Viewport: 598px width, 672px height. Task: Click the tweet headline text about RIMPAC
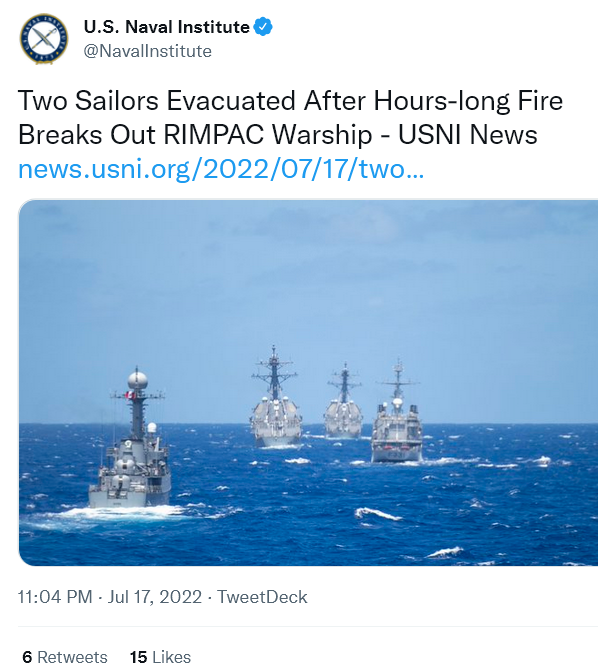click(x=290, y=118)
